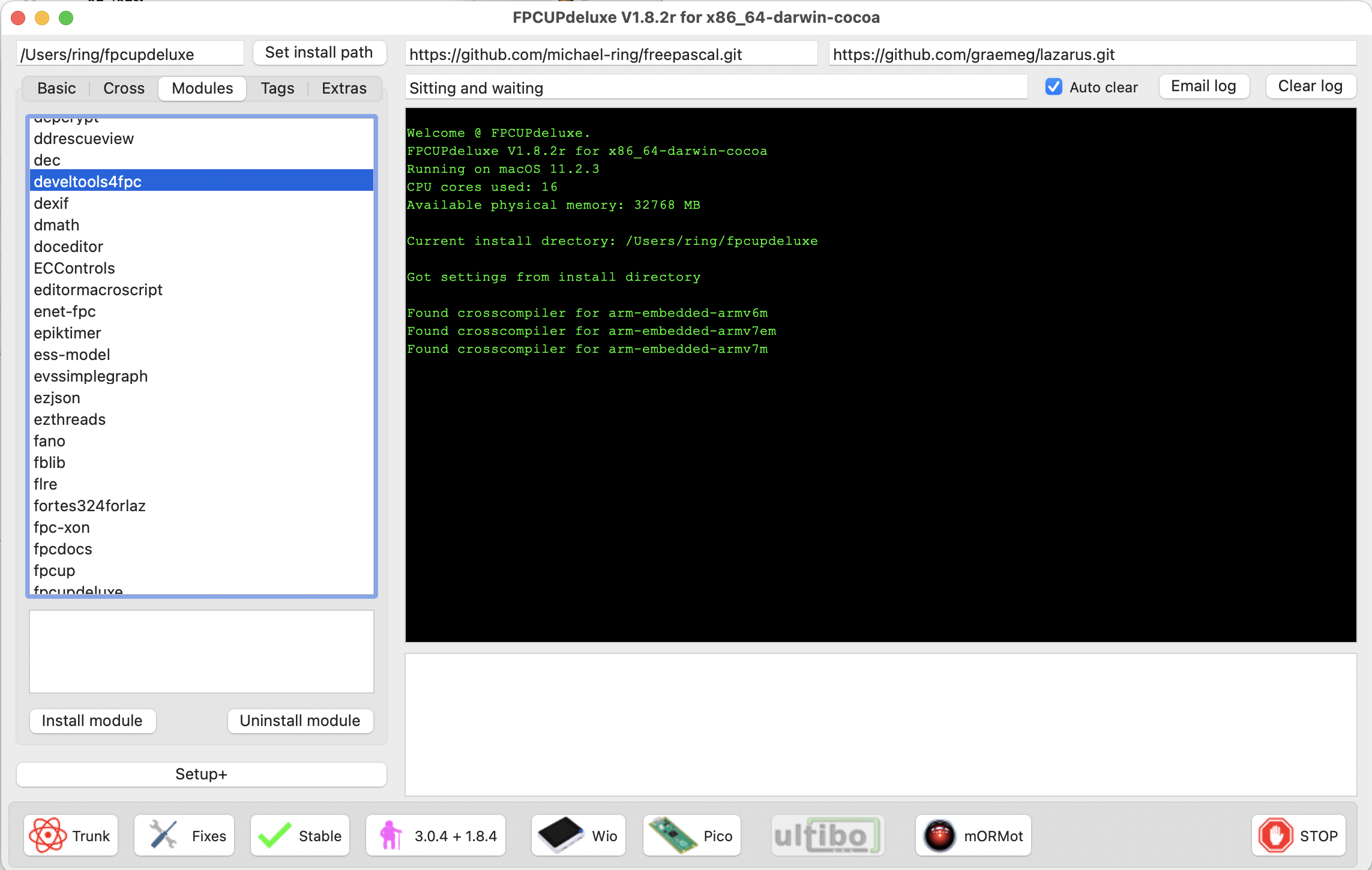
Task: Toggle the Auto clear checkbox
Action: tap(1054, 87)
